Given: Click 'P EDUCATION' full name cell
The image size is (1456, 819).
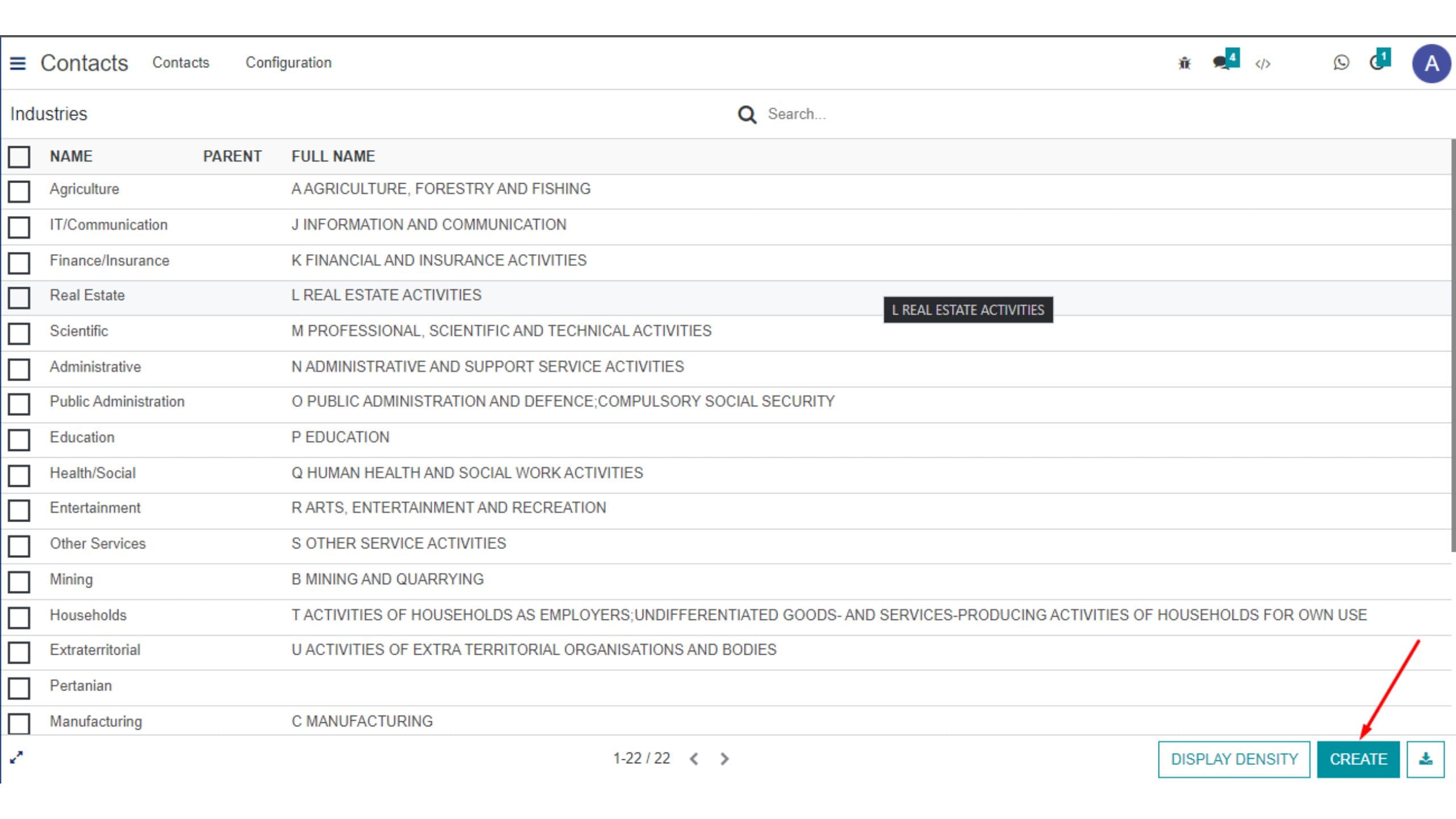Looking at the screenshot, I should (341, 438).
